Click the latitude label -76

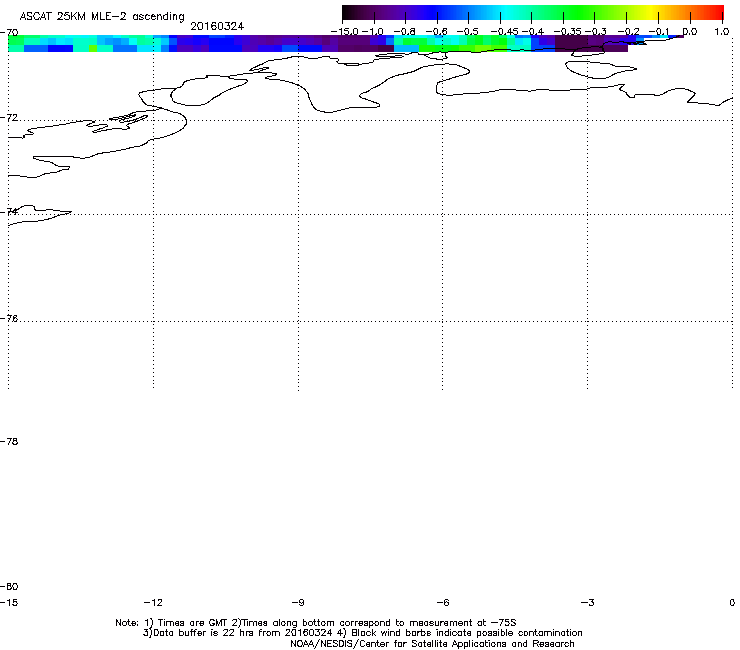click(x=9, y=319)
